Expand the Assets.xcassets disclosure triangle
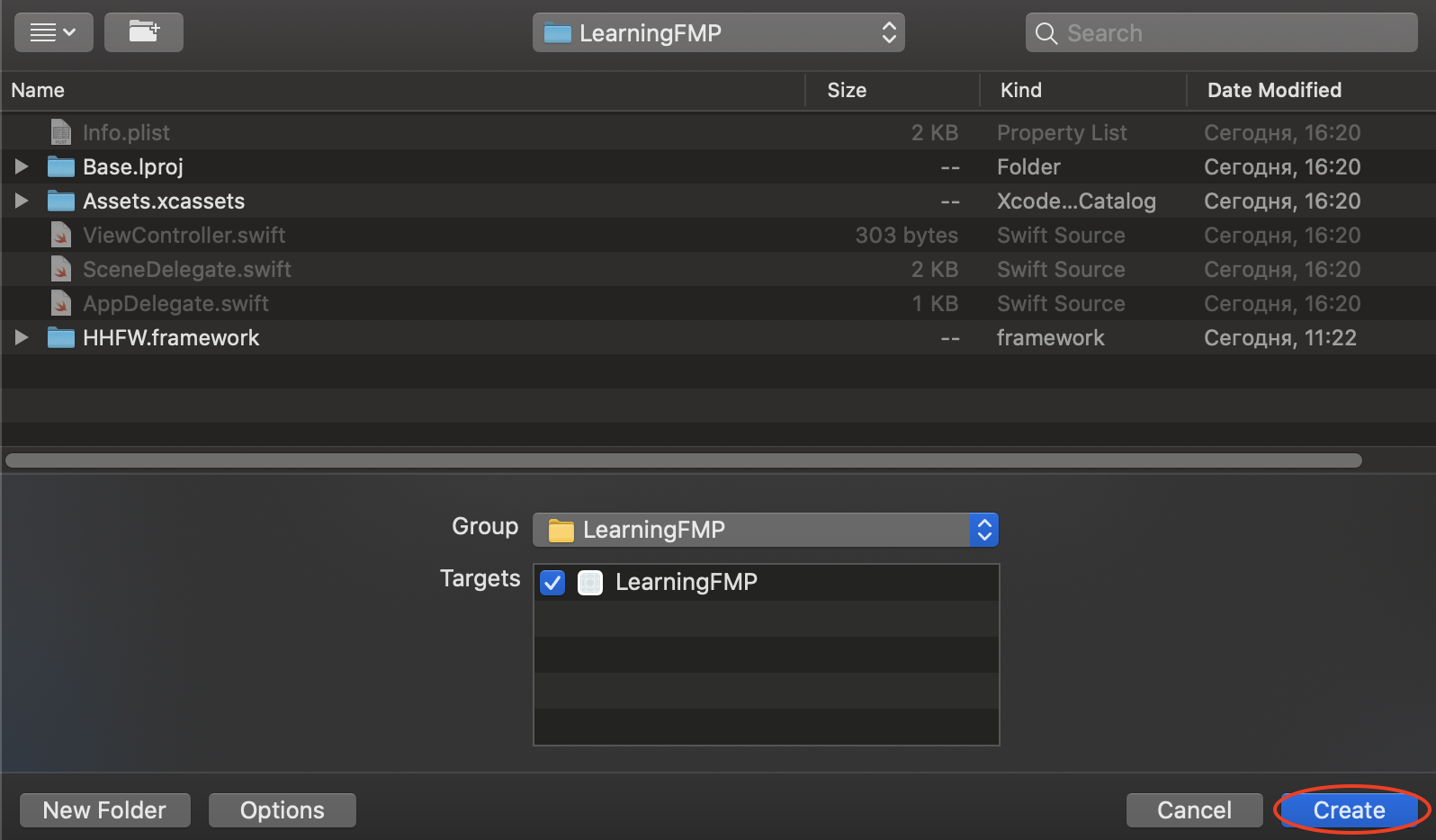Screen dimensions: 1436x840 click(x=22, y=201)
